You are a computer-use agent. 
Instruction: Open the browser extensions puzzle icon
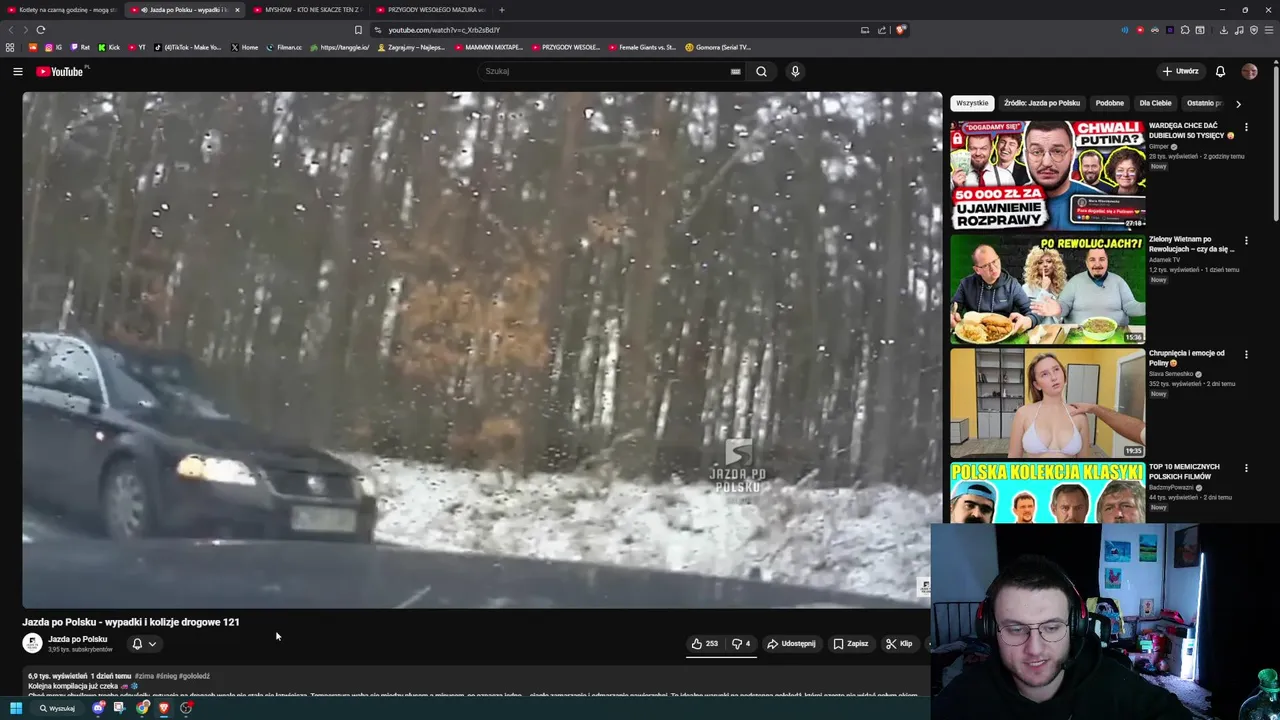point(1185,30)
